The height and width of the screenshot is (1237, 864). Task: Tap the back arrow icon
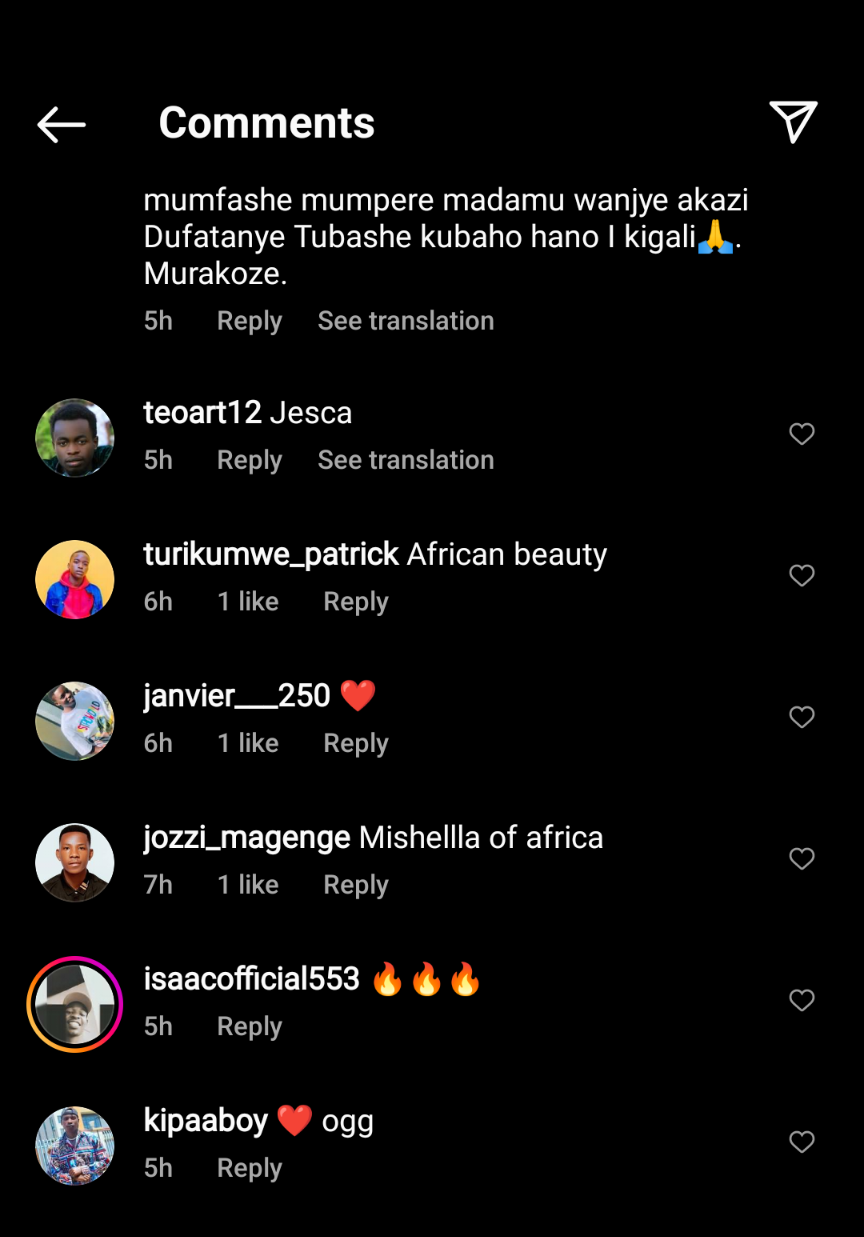point(61,124)
